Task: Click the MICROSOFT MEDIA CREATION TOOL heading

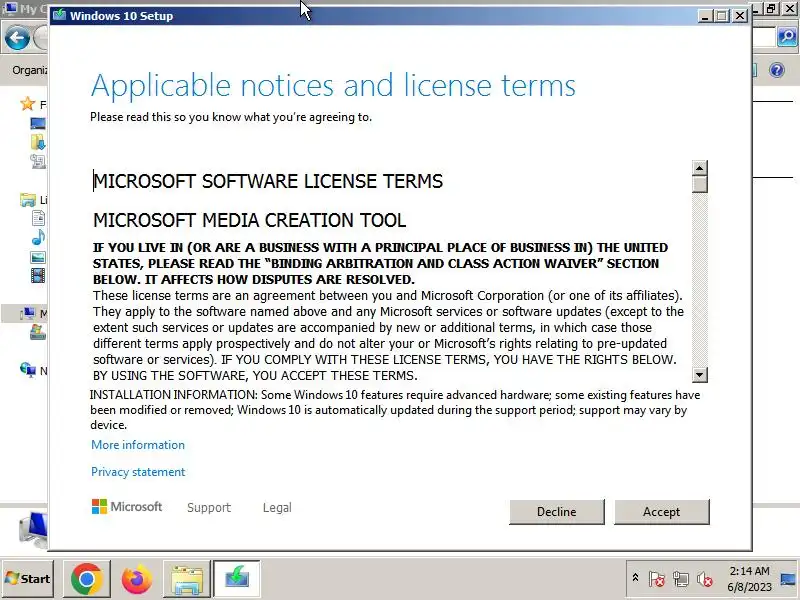Action: (x=249, y=220)
